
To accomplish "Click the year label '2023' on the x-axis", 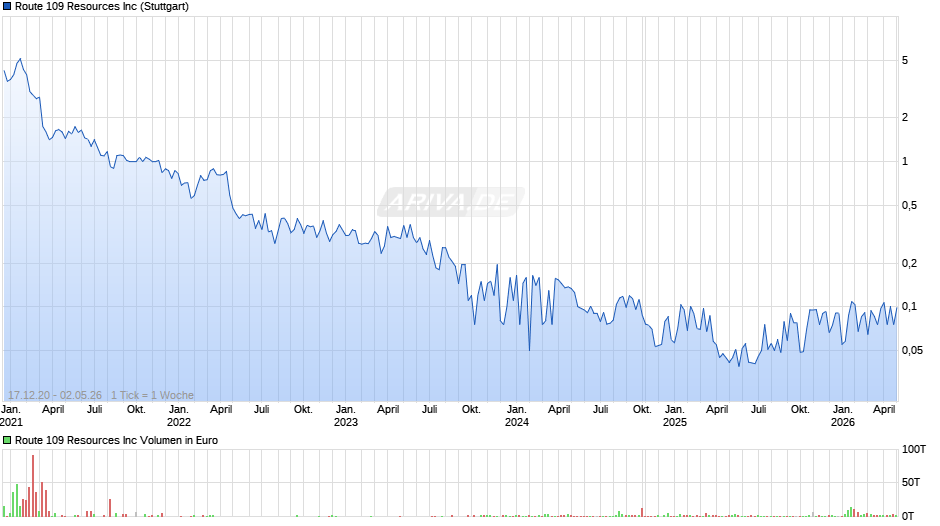I will point(345,422).
